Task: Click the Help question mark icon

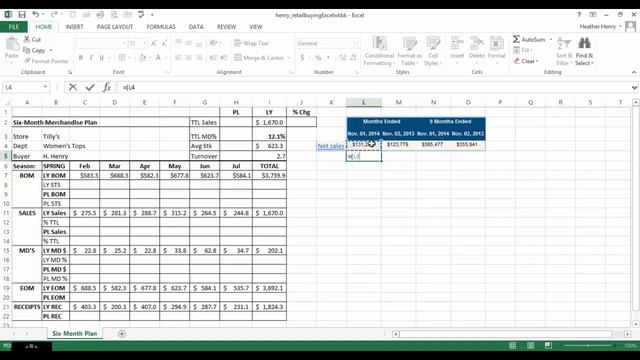Action: pos(579,15)
